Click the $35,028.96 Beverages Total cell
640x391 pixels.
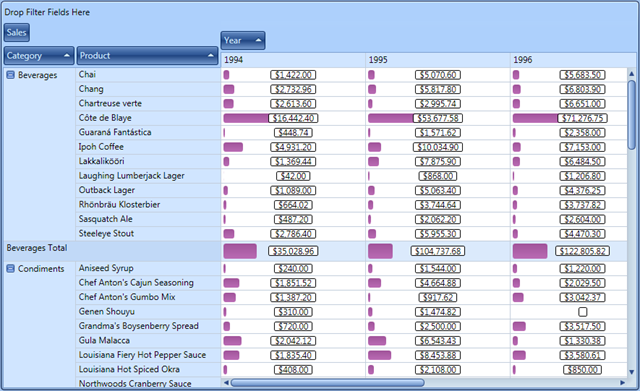pos(293,251)
